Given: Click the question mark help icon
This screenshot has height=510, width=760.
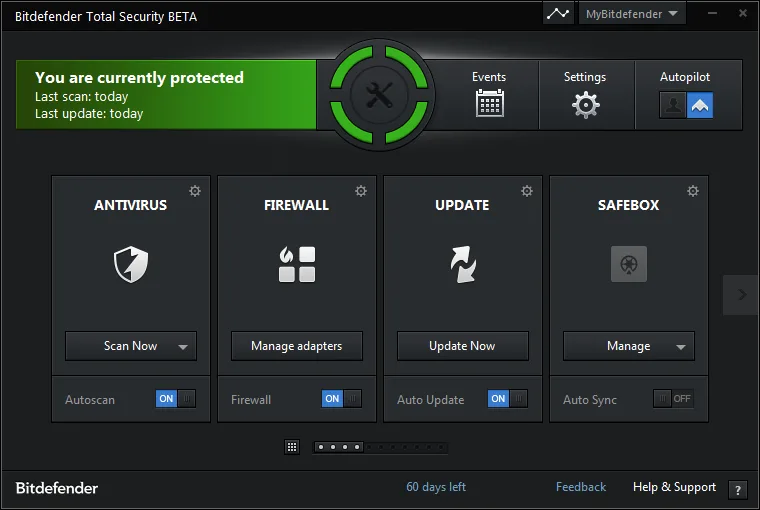Looking at the screenshot, I should point(737,490).
